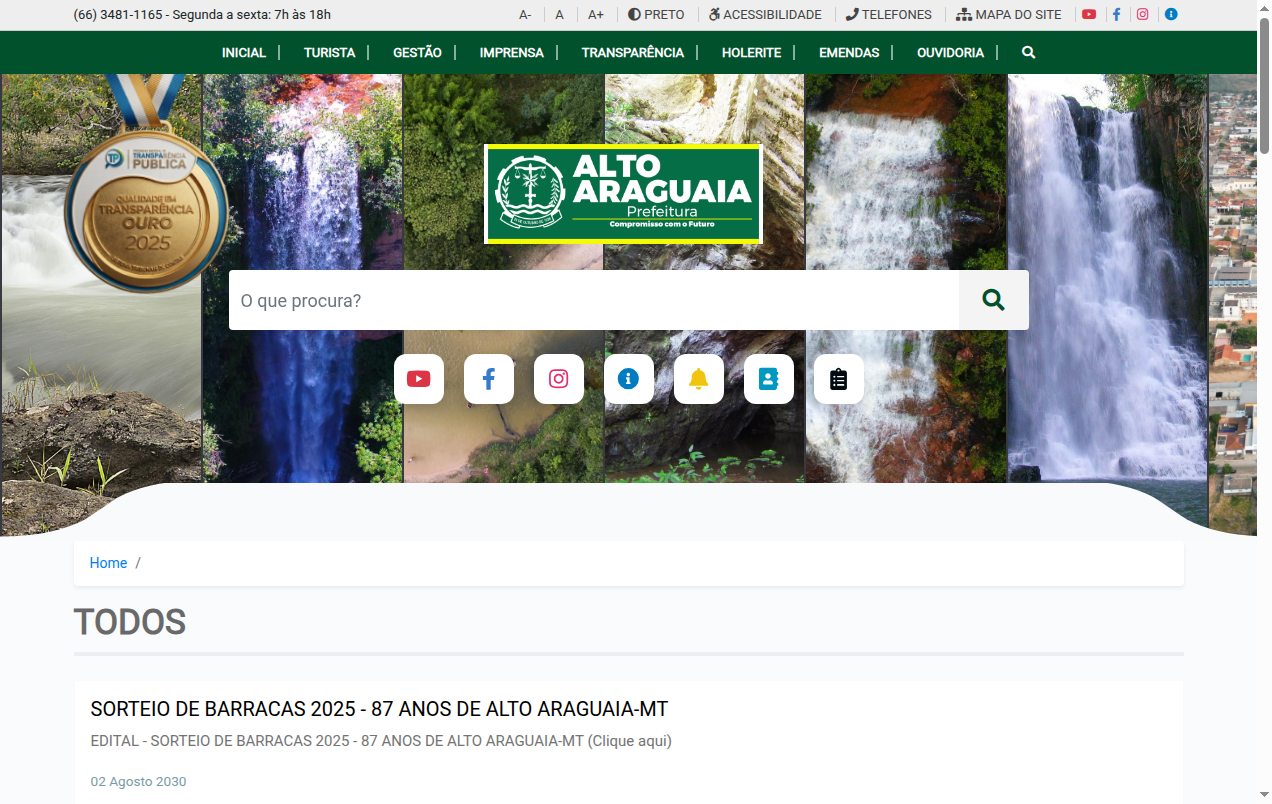Open the INICIAL menu item
Viewport: 1272px width, 804px height.
point(244,52)
